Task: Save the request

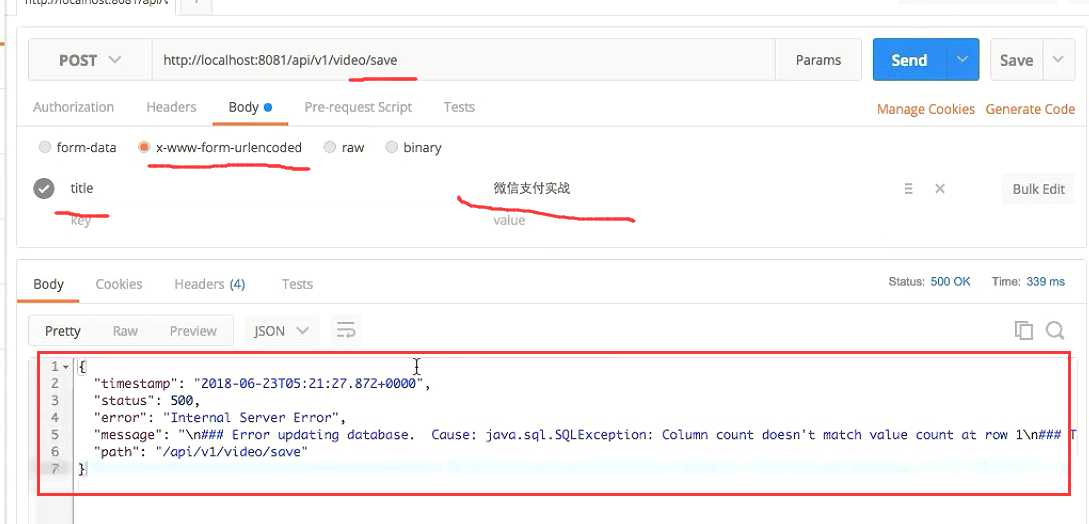Action: coord(1016,60)
